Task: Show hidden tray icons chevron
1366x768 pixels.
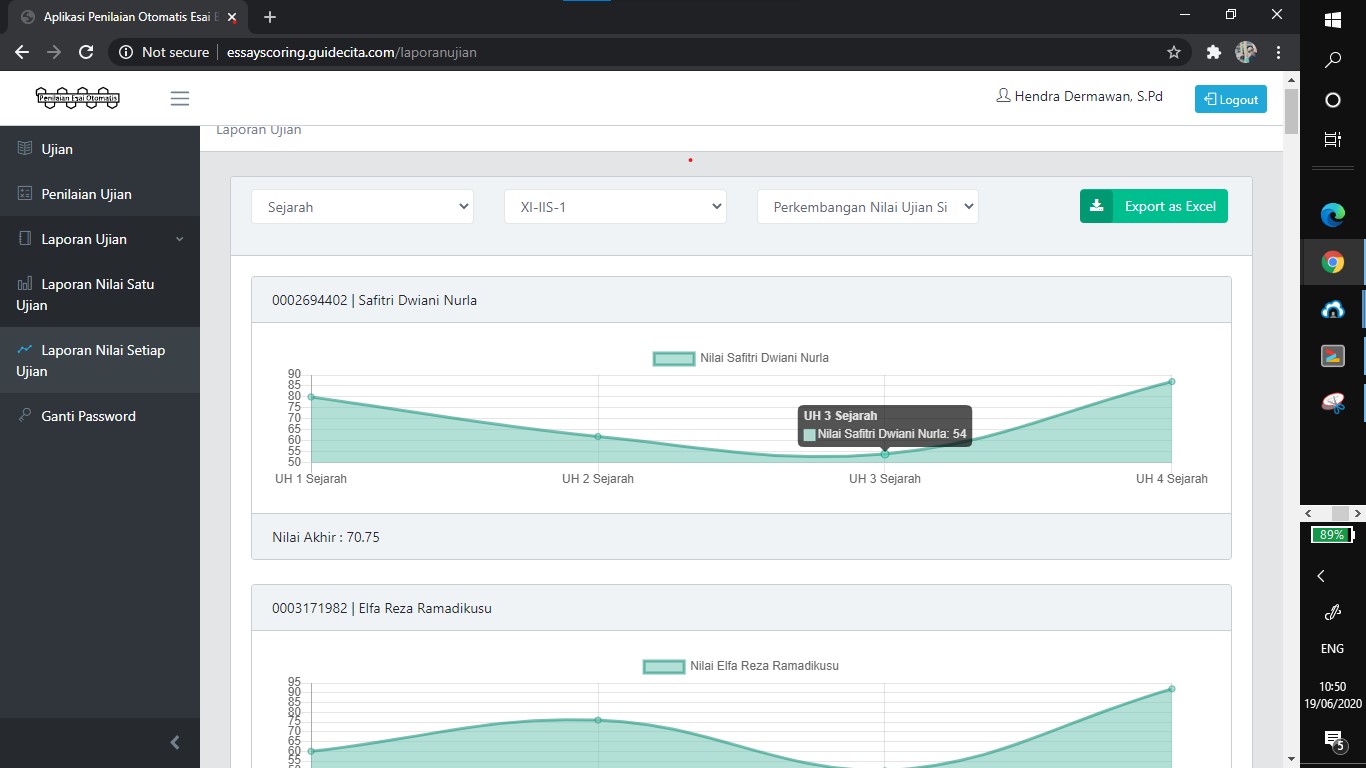Action: [1321, 576]
